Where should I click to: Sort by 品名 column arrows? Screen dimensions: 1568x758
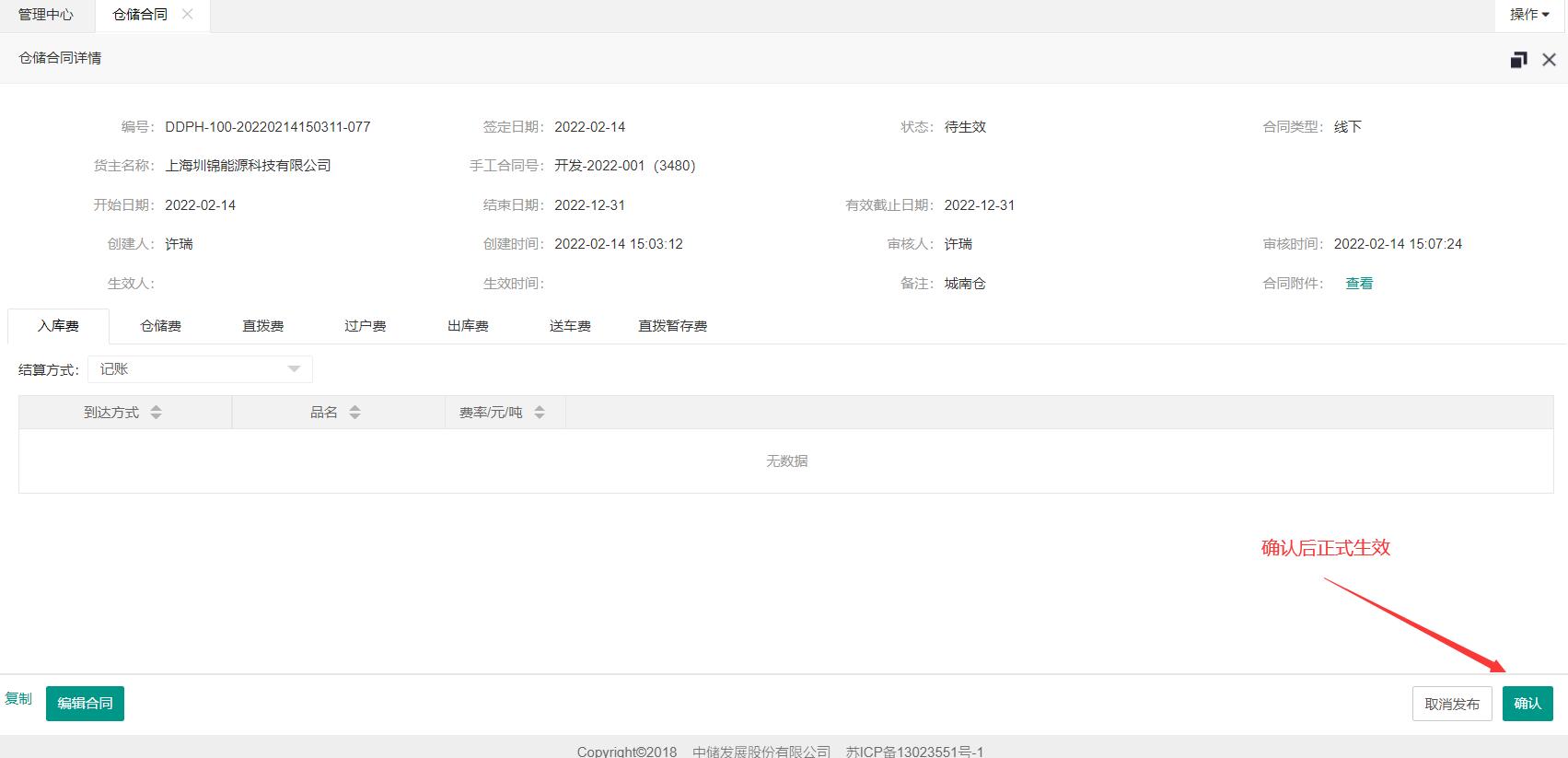[354, 413]
